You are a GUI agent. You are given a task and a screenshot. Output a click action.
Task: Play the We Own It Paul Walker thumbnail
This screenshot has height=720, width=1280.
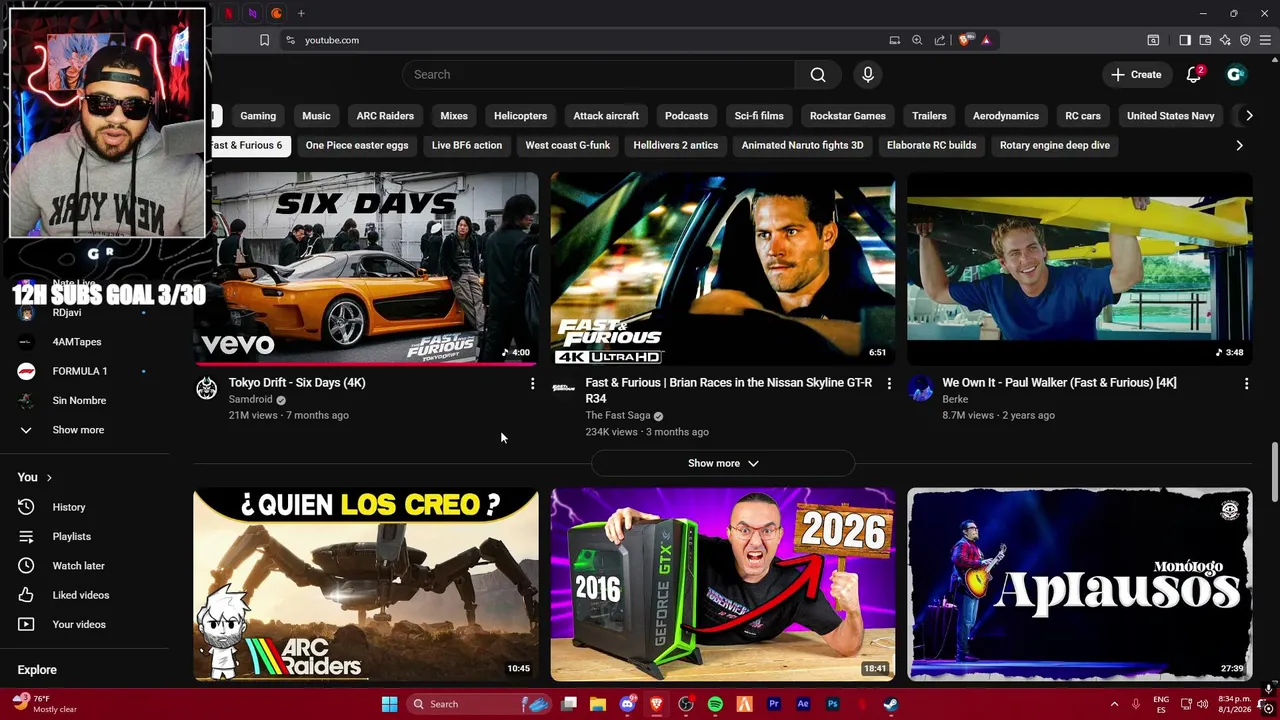[1080, 269]
